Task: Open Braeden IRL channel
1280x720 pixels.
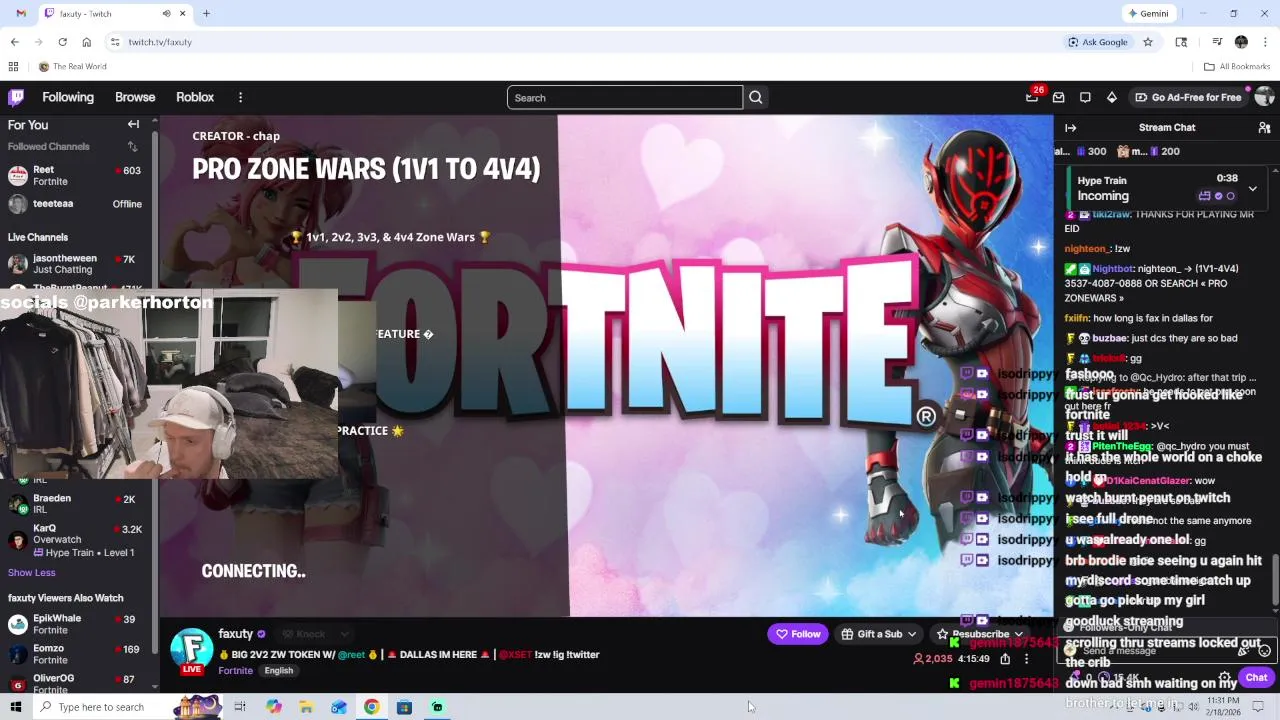Action: click(x=75, y=504)
